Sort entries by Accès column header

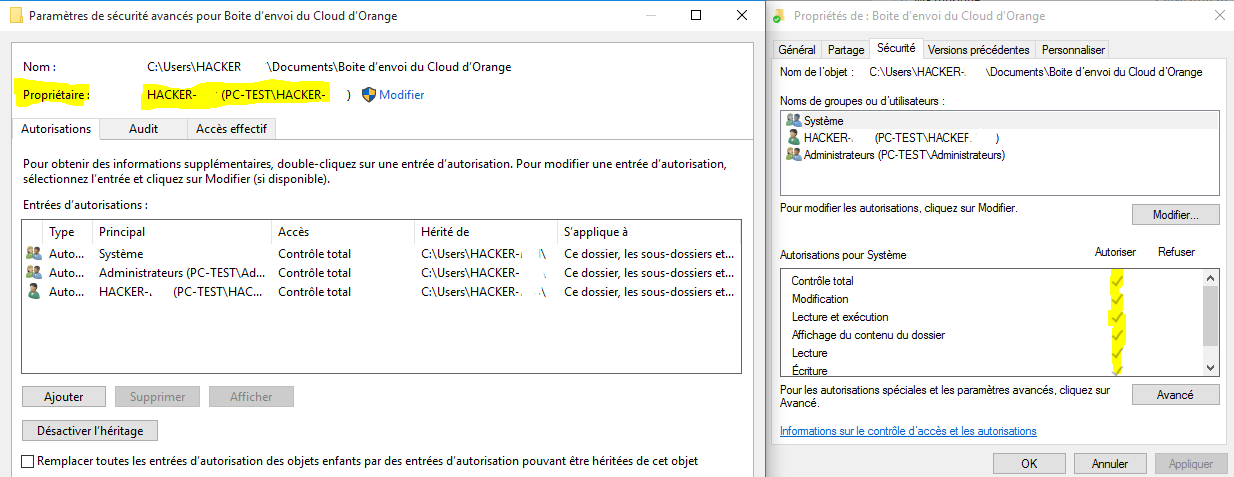[343, 232]
